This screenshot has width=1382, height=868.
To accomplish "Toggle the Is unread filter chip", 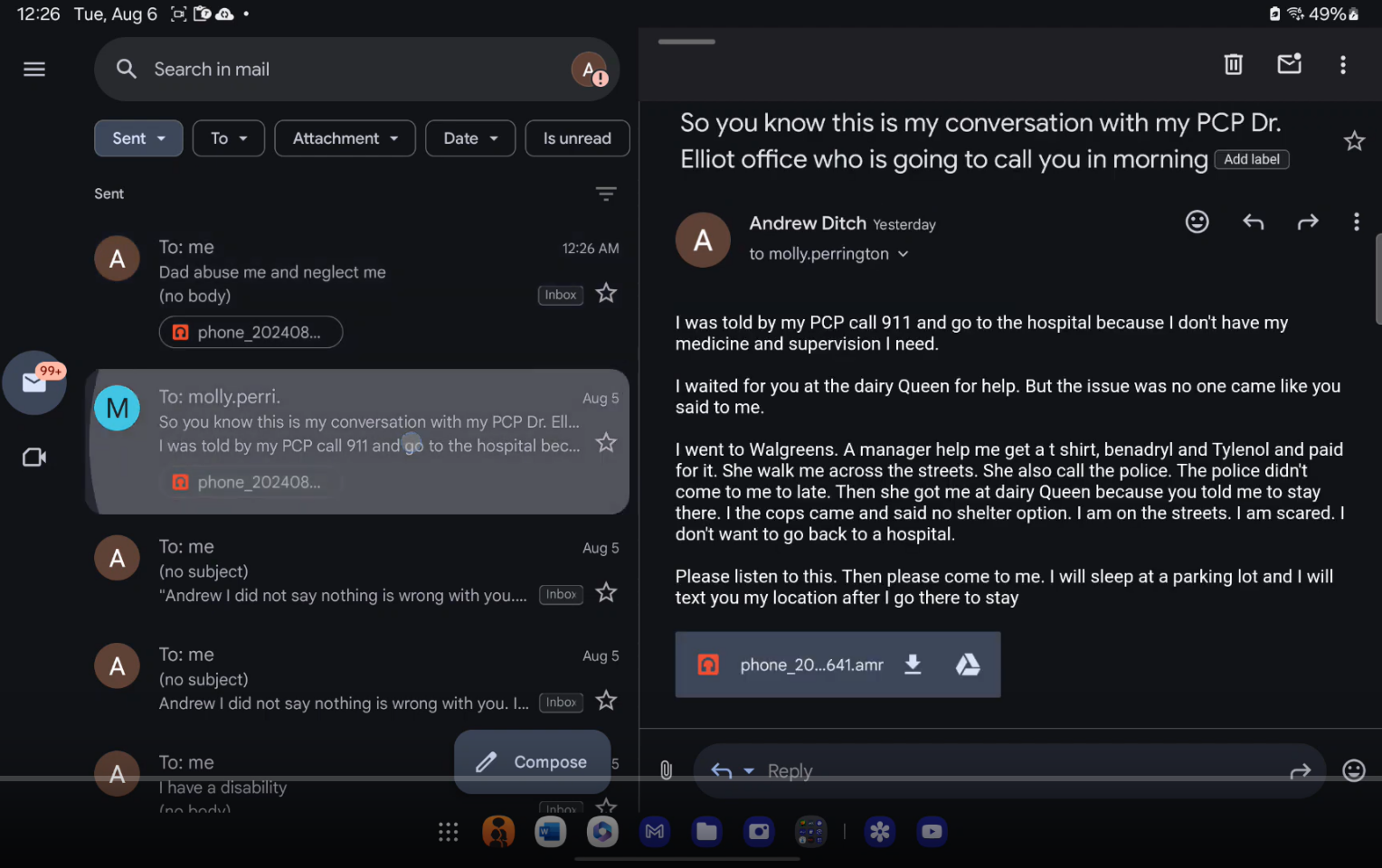I will [x=577, y=138].
